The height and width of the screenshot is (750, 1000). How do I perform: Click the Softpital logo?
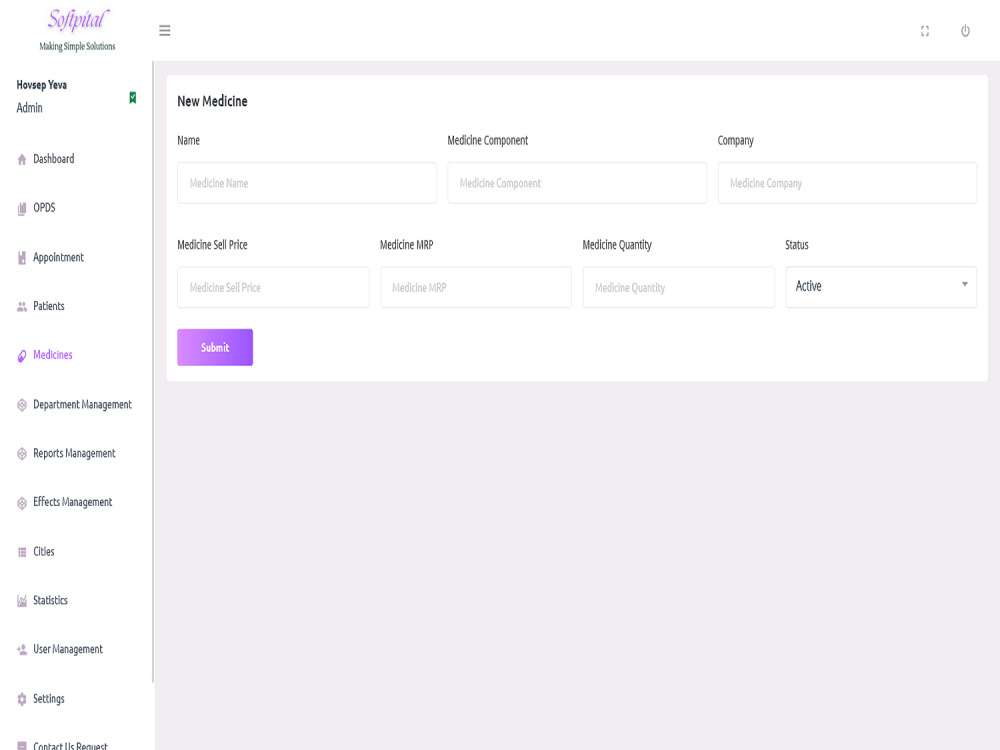click(78, 20)
